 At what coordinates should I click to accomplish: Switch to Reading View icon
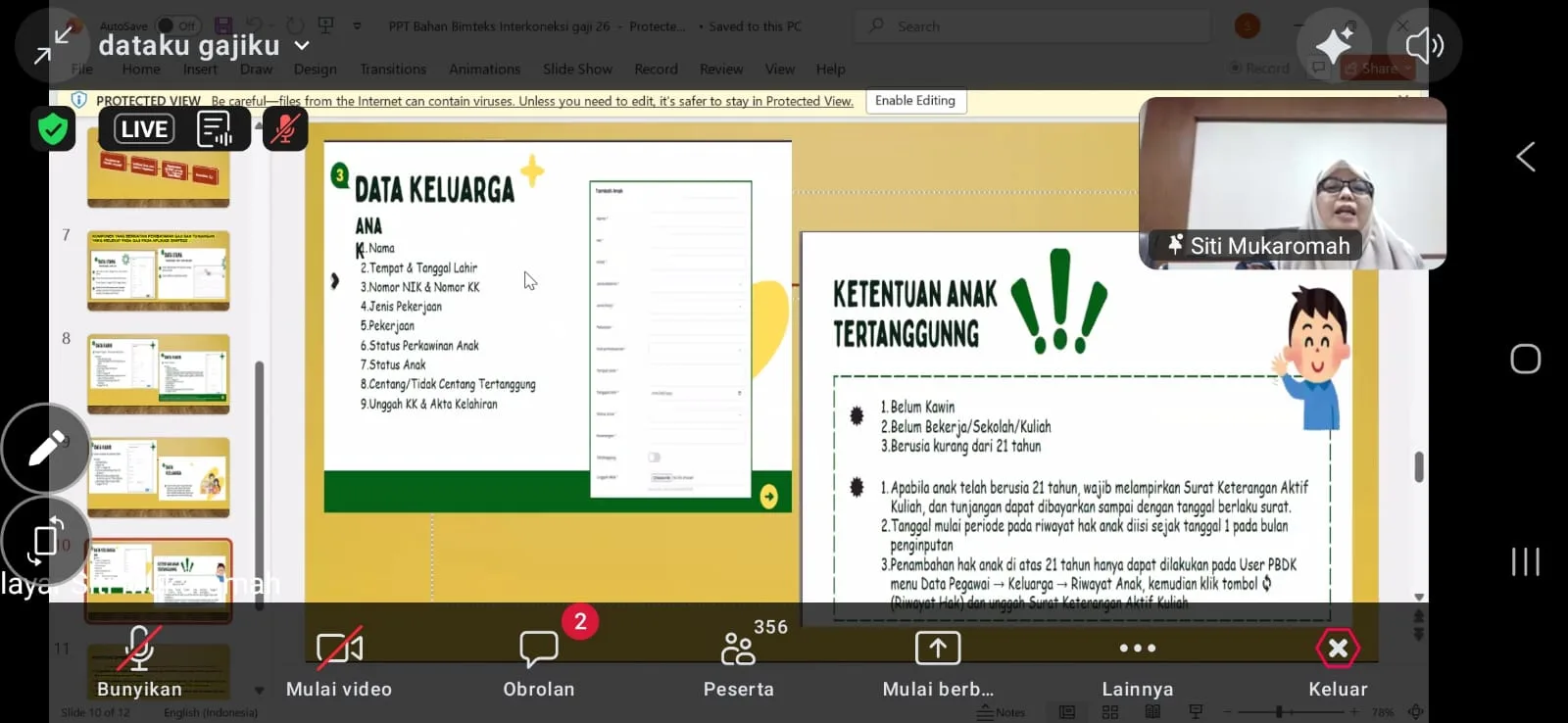pos(1152,712)
